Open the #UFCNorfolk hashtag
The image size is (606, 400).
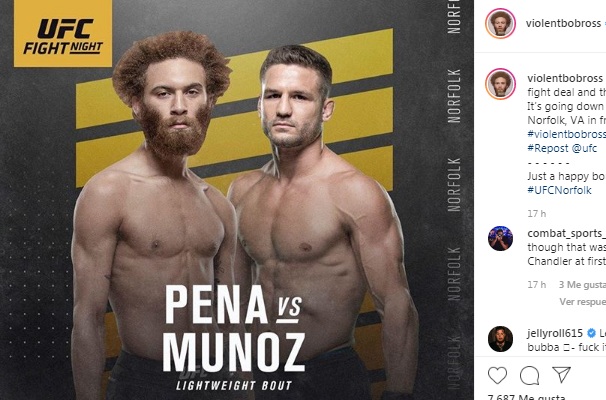click(560, 190)
